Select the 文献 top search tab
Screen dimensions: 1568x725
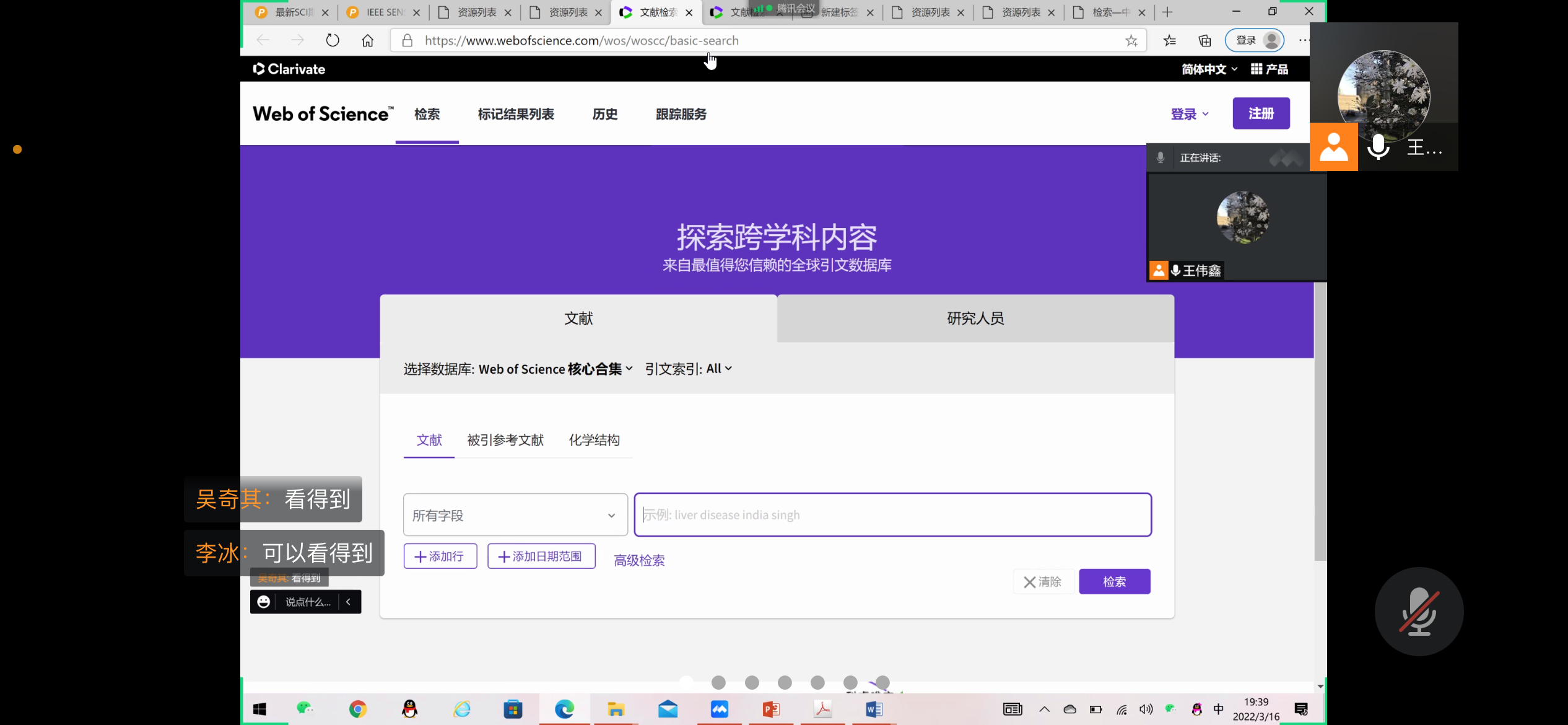coord(578,319)
